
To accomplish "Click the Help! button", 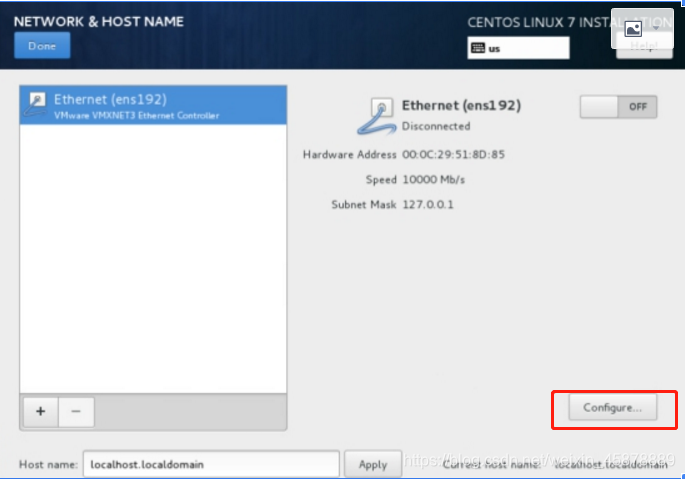I will point(644,46).
